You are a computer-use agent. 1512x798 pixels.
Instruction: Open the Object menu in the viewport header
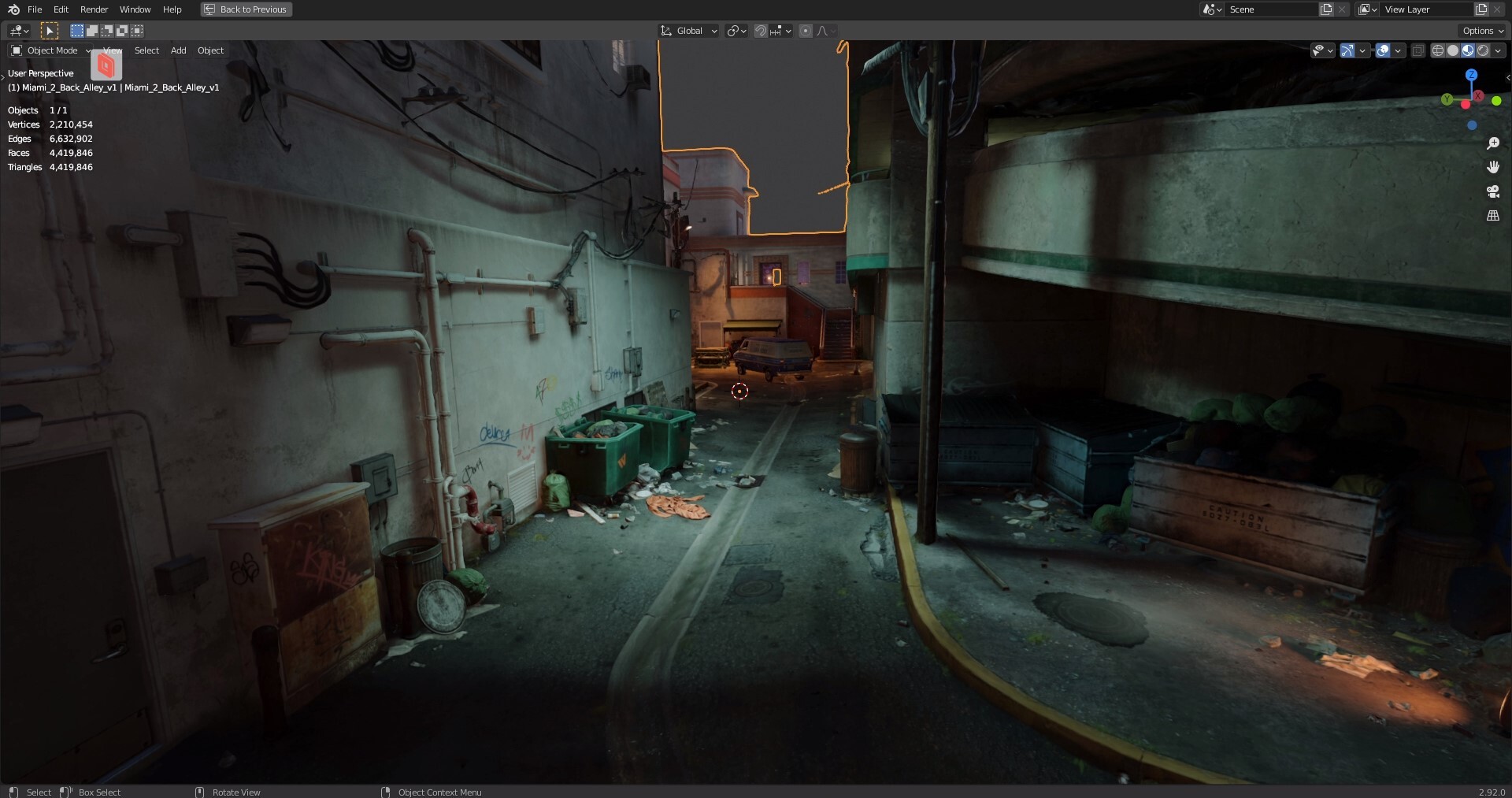209,50
